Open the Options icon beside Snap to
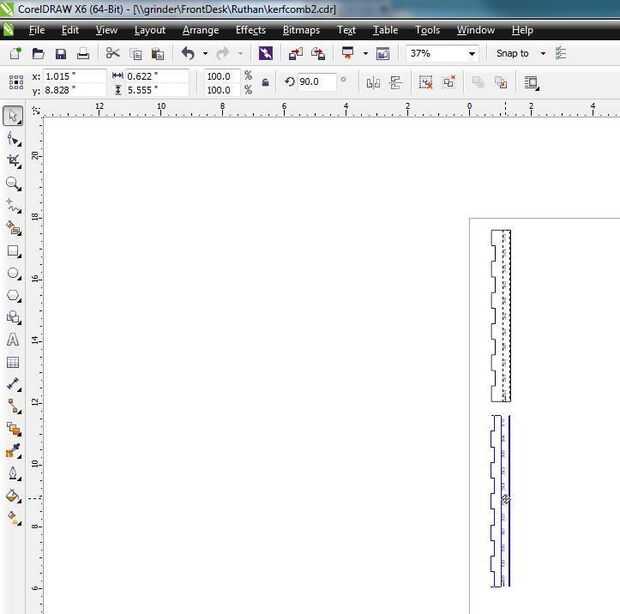This screenshot has height=614, width=620. point(561,53)
